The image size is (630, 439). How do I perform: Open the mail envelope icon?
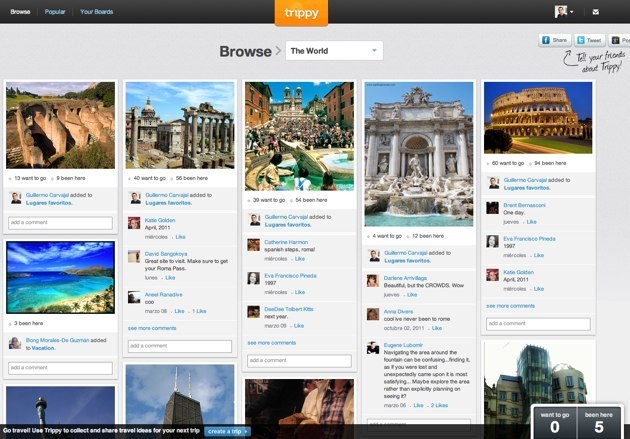(x=596, y=12)
